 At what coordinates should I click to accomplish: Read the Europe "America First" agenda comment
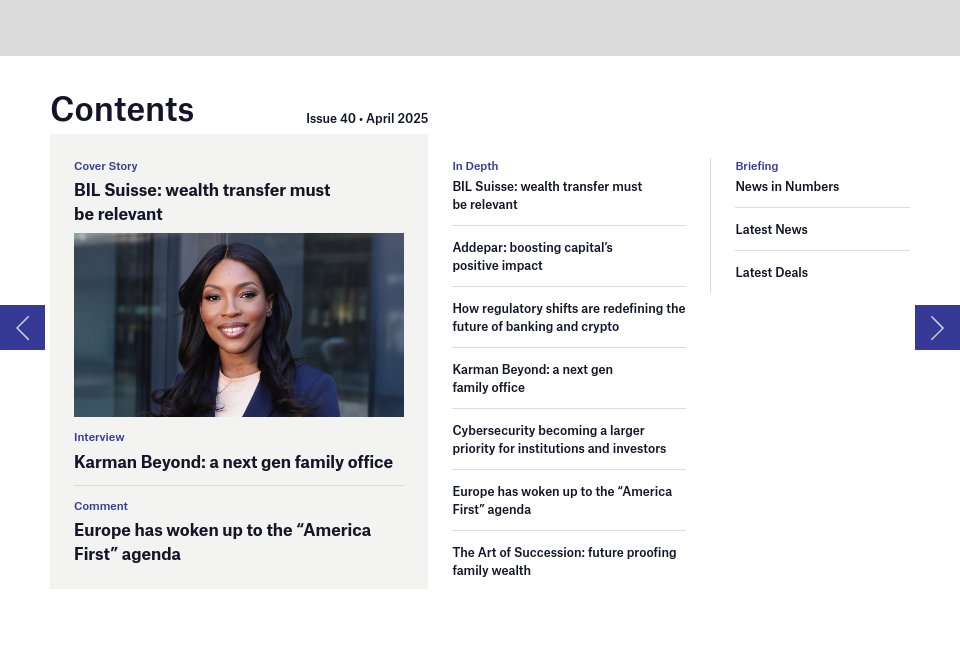click(x=222, y=541)
